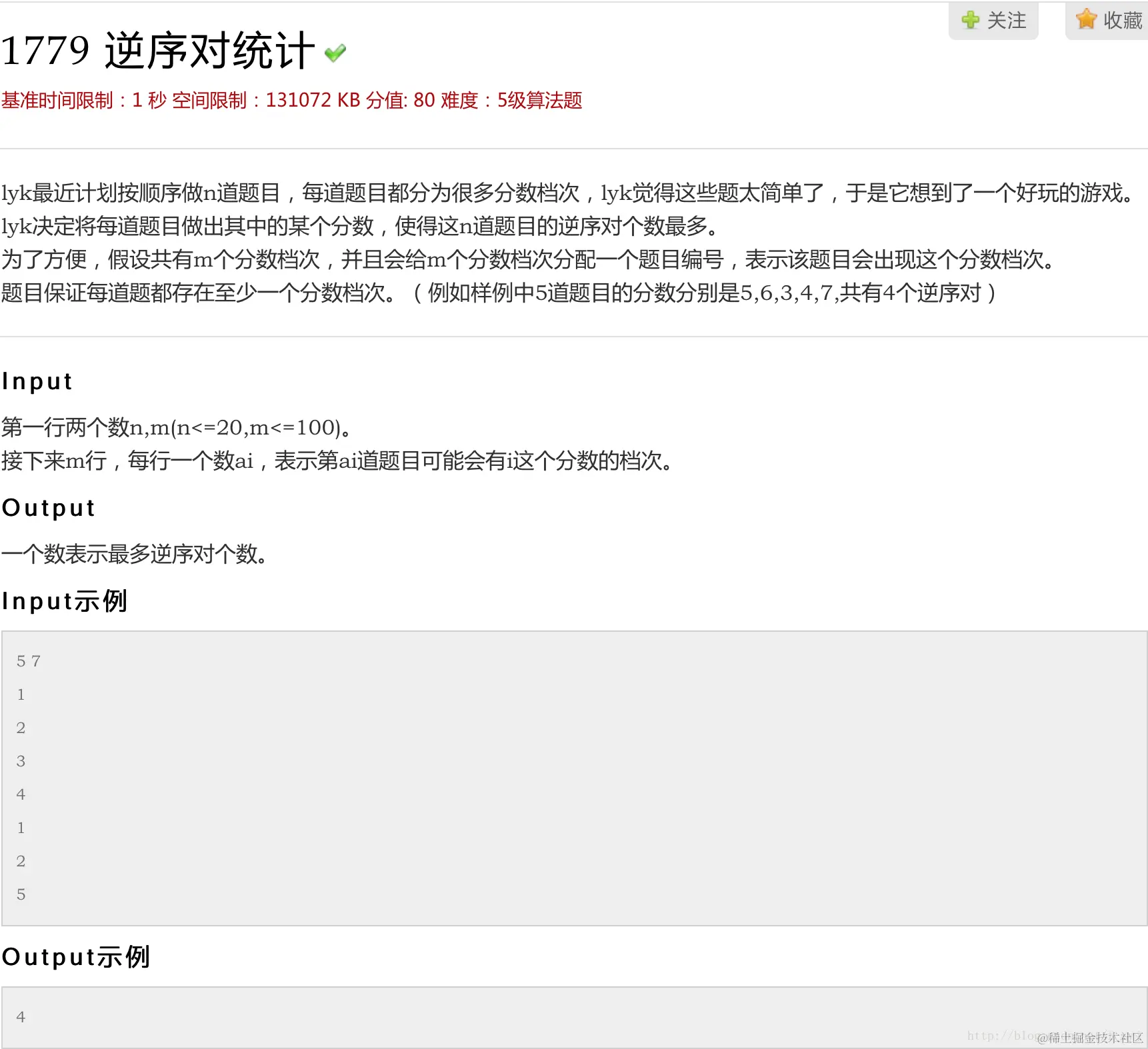Click the line '第一行两个数n,m(n<=20,m<=100)。'
The width and height of the screenshot is (1148, 1049).
[177, 428]
